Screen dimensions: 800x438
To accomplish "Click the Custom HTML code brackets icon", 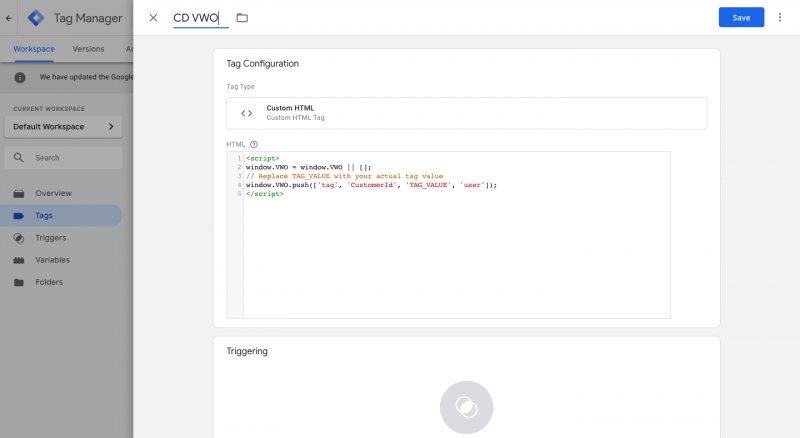I will [x=246, y=113].
